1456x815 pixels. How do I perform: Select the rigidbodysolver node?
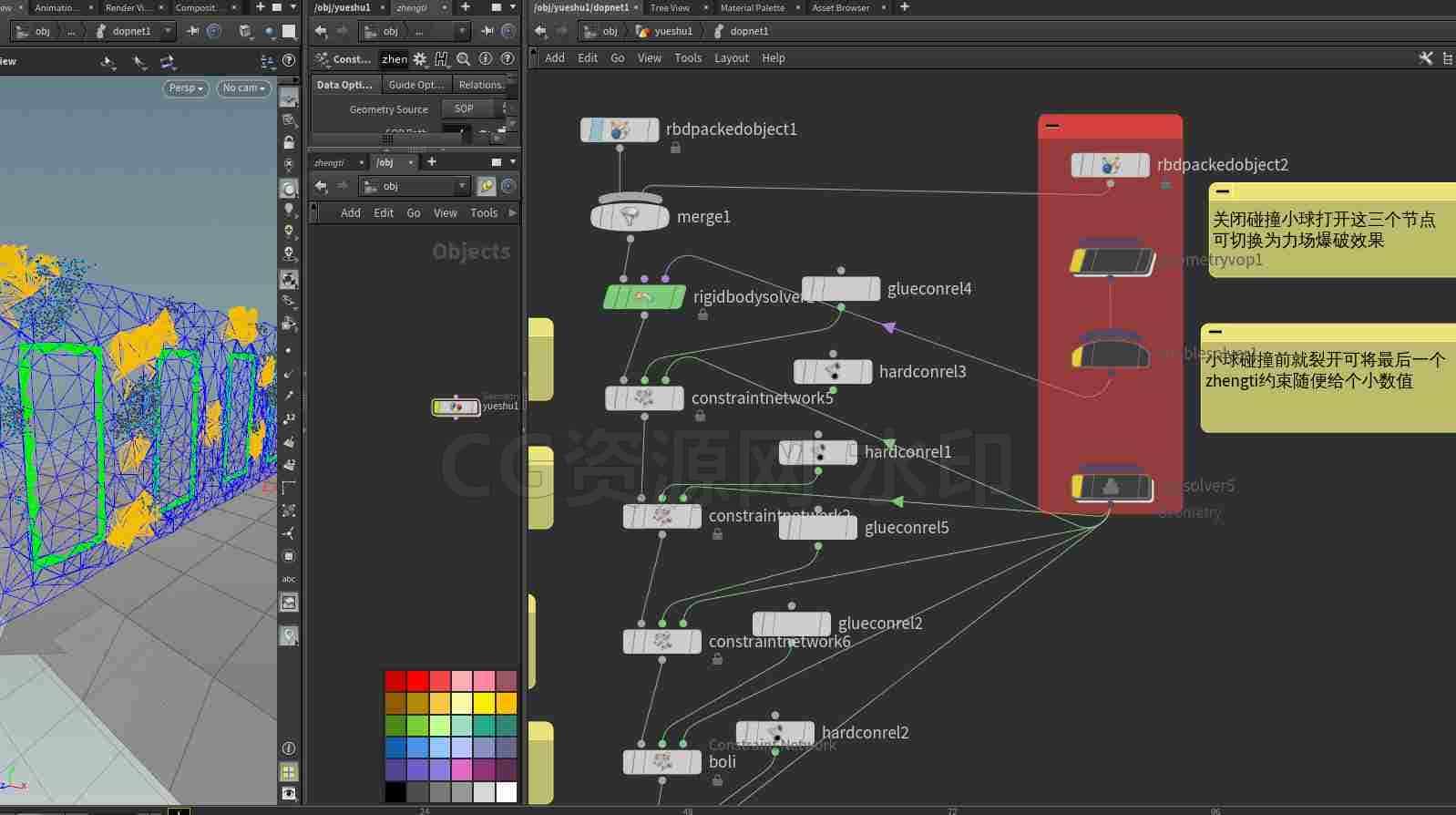(x=644, y=297)
